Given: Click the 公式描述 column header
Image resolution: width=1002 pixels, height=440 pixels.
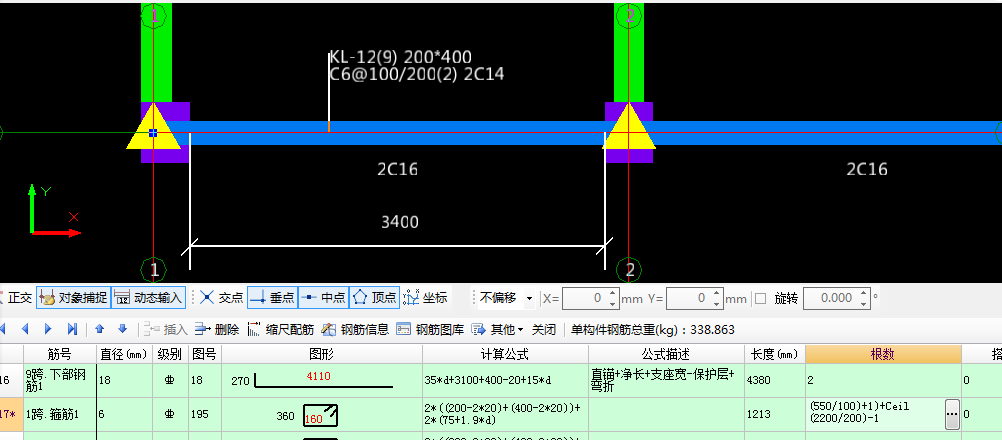Looking at the screenshot, I should 666,354.
